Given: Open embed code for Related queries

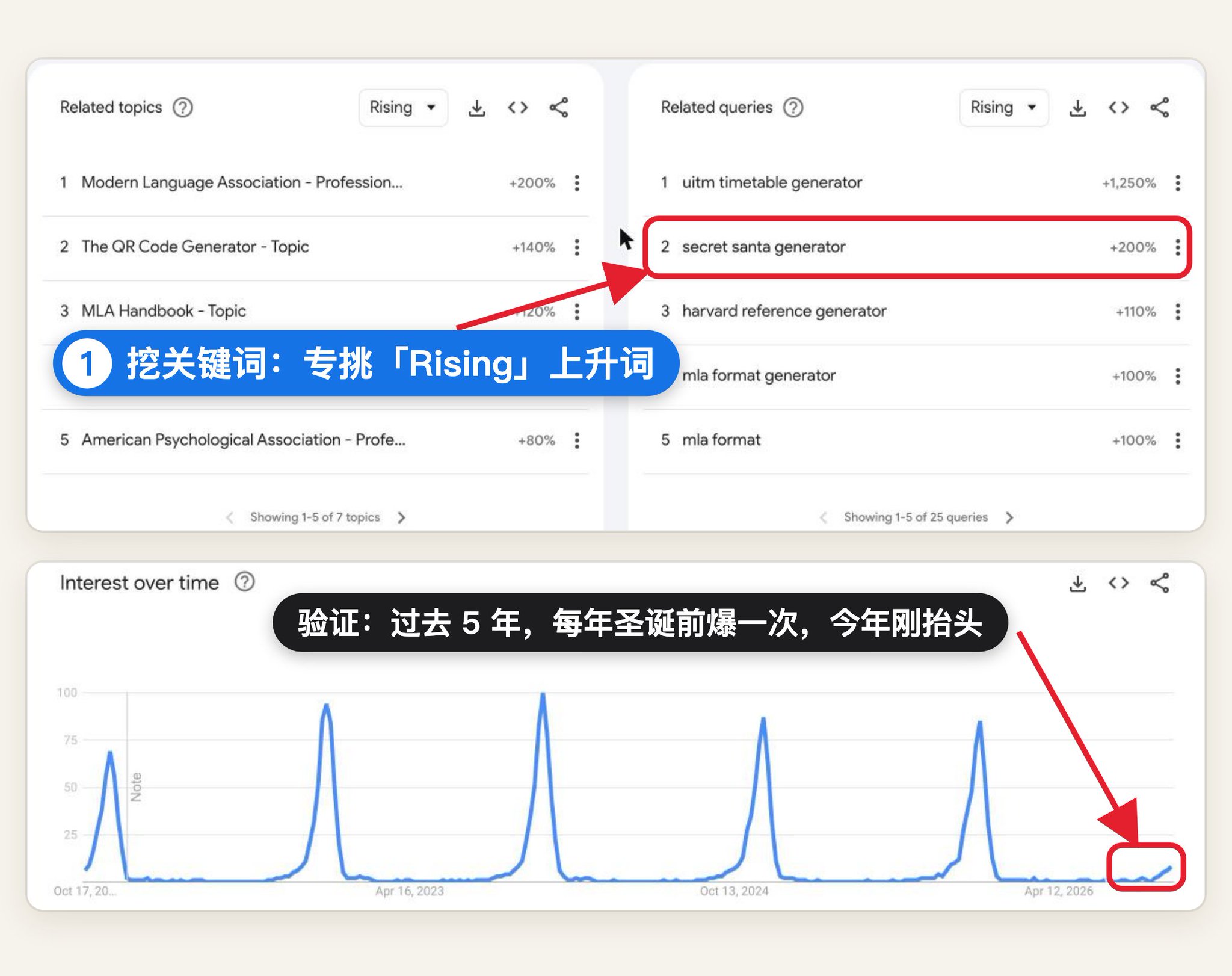Looking at the screenshot, I should point(1118,108).
